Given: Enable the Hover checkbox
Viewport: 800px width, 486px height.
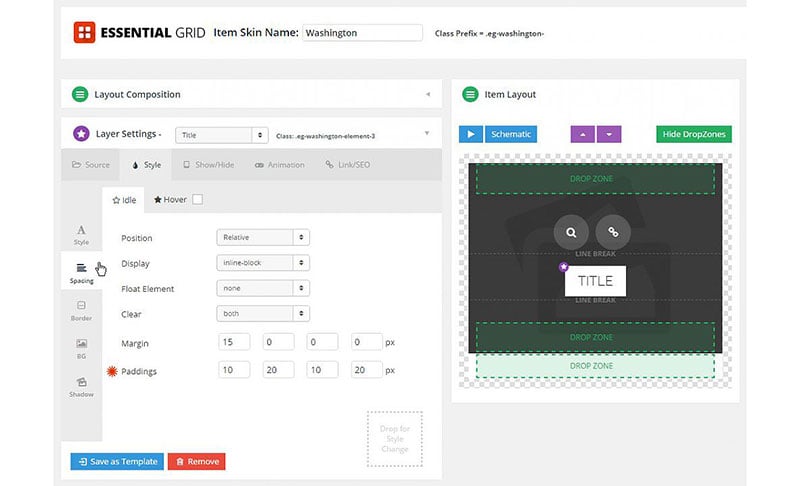Looking at the screenshot, I should [197, 199].
